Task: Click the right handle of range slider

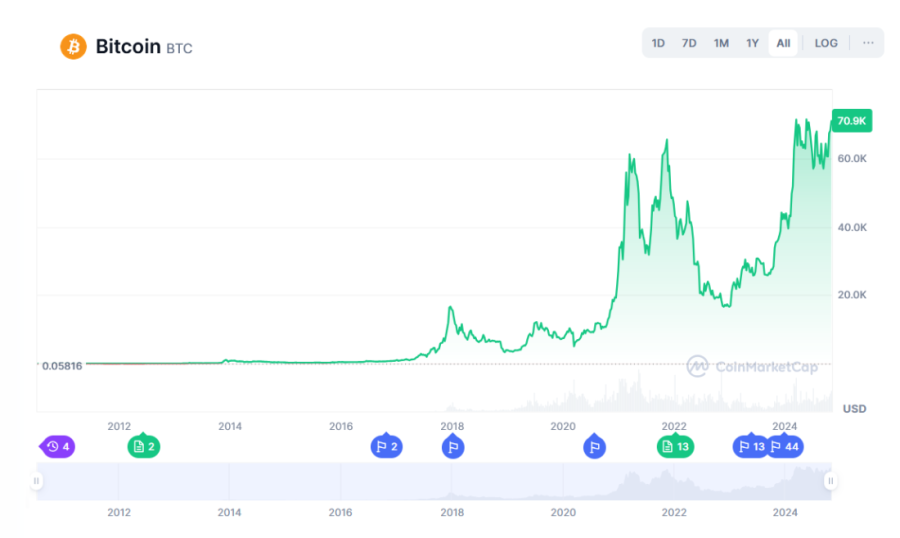Action: [x=829, y=481]
